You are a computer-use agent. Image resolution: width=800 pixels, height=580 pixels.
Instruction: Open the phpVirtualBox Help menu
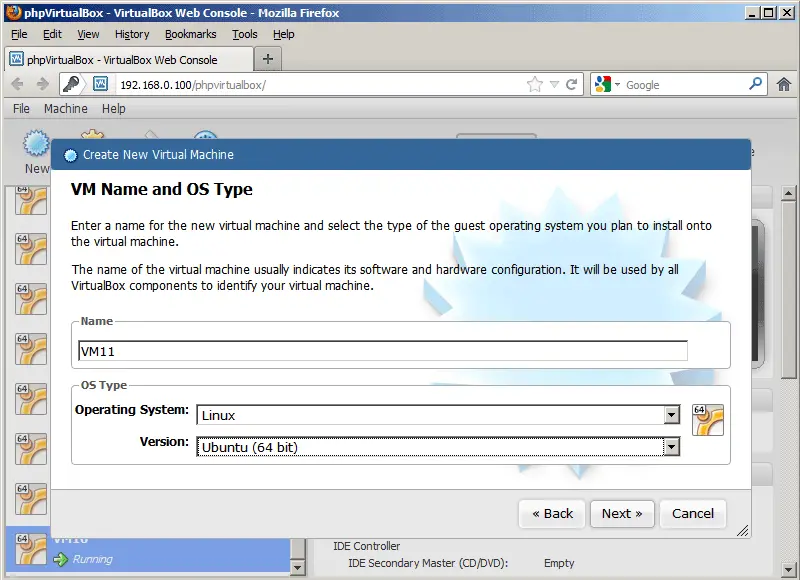[x=113, y=109]
